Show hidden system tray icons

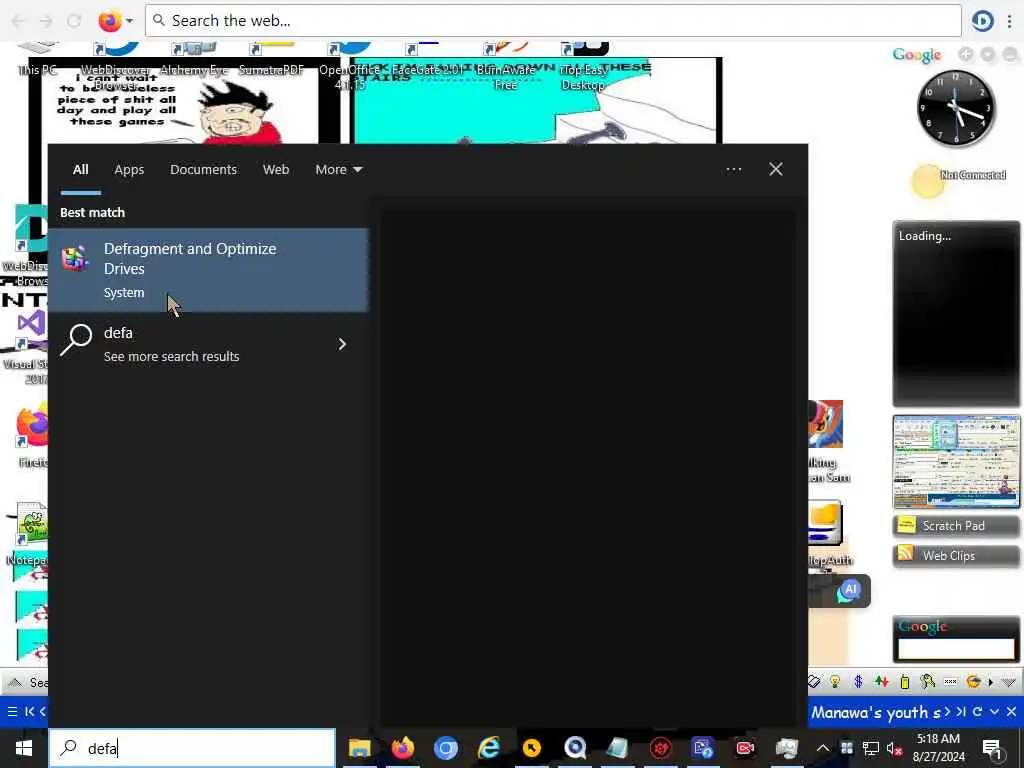(x=823, y=748)
